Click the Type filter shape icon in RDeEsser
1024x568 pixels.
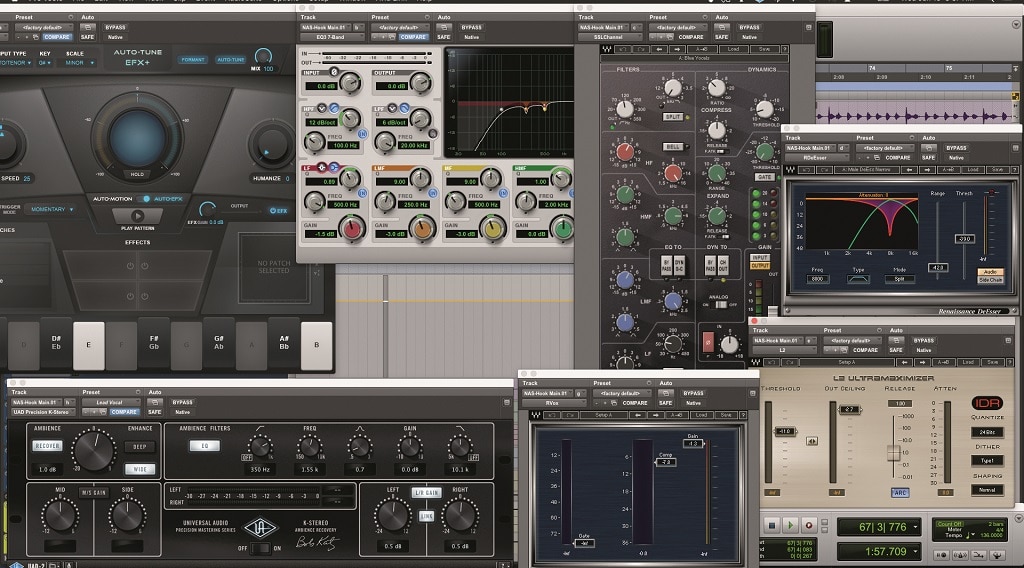pyautogui.click(x=858, y=279)
